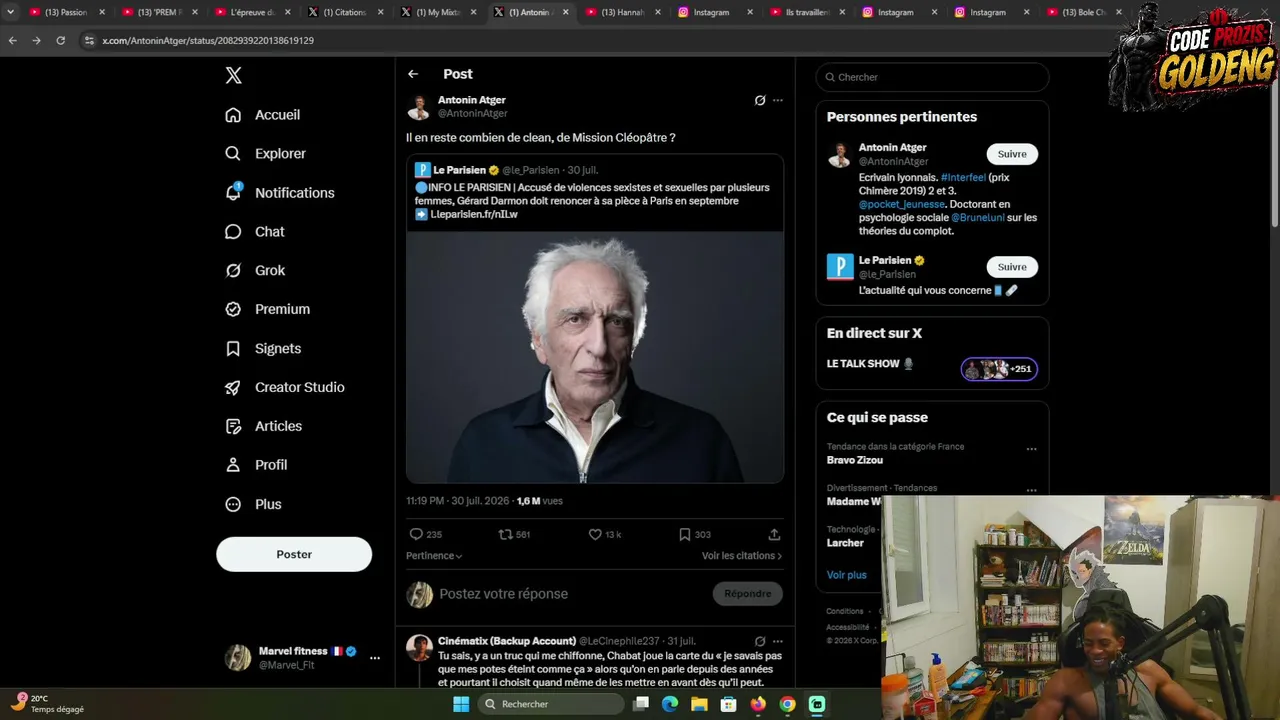
Task: Open Grok explain icon on main post
Action: click(760, 100)
